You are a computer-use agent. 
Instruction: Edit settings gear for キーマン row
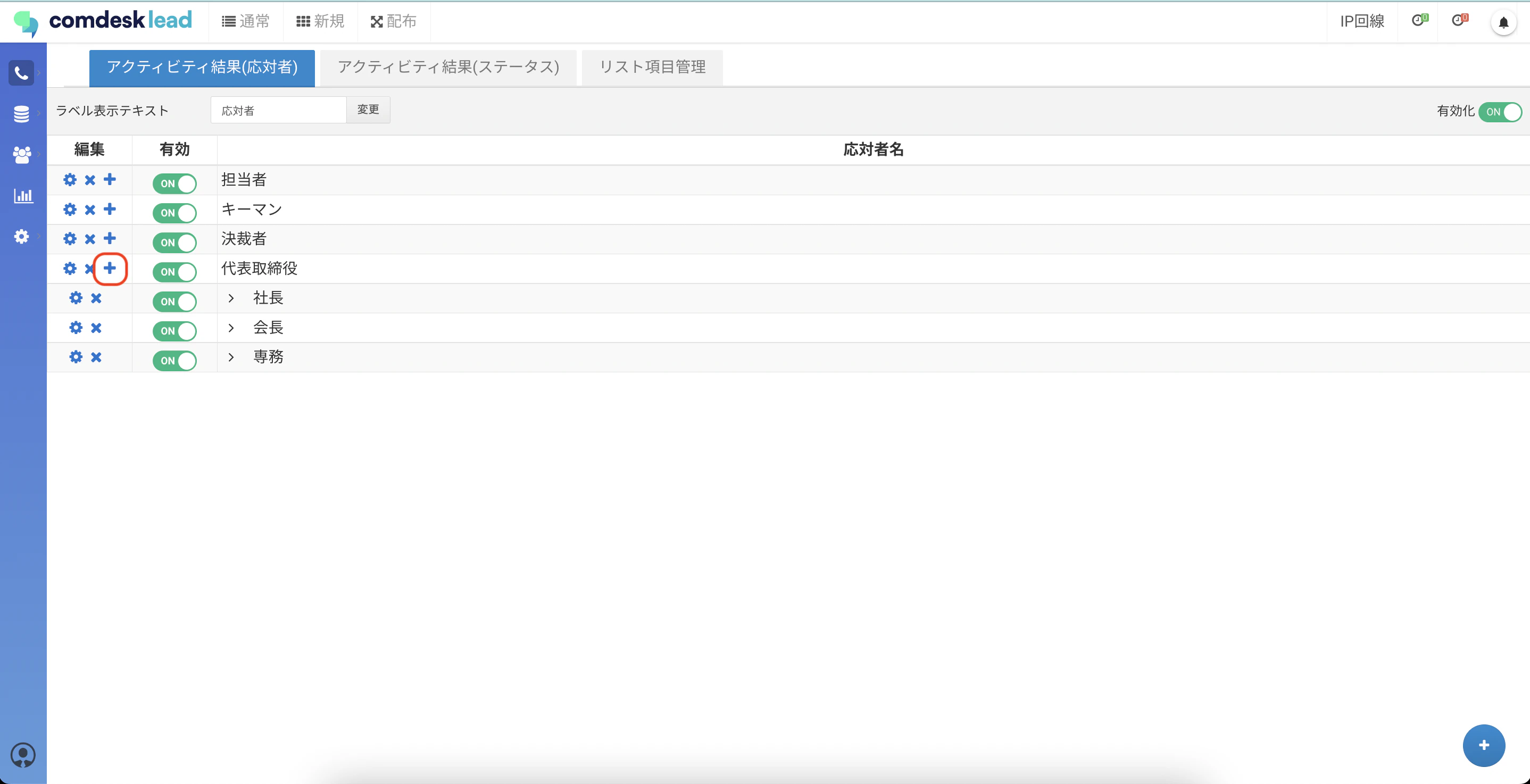(70, 210)
